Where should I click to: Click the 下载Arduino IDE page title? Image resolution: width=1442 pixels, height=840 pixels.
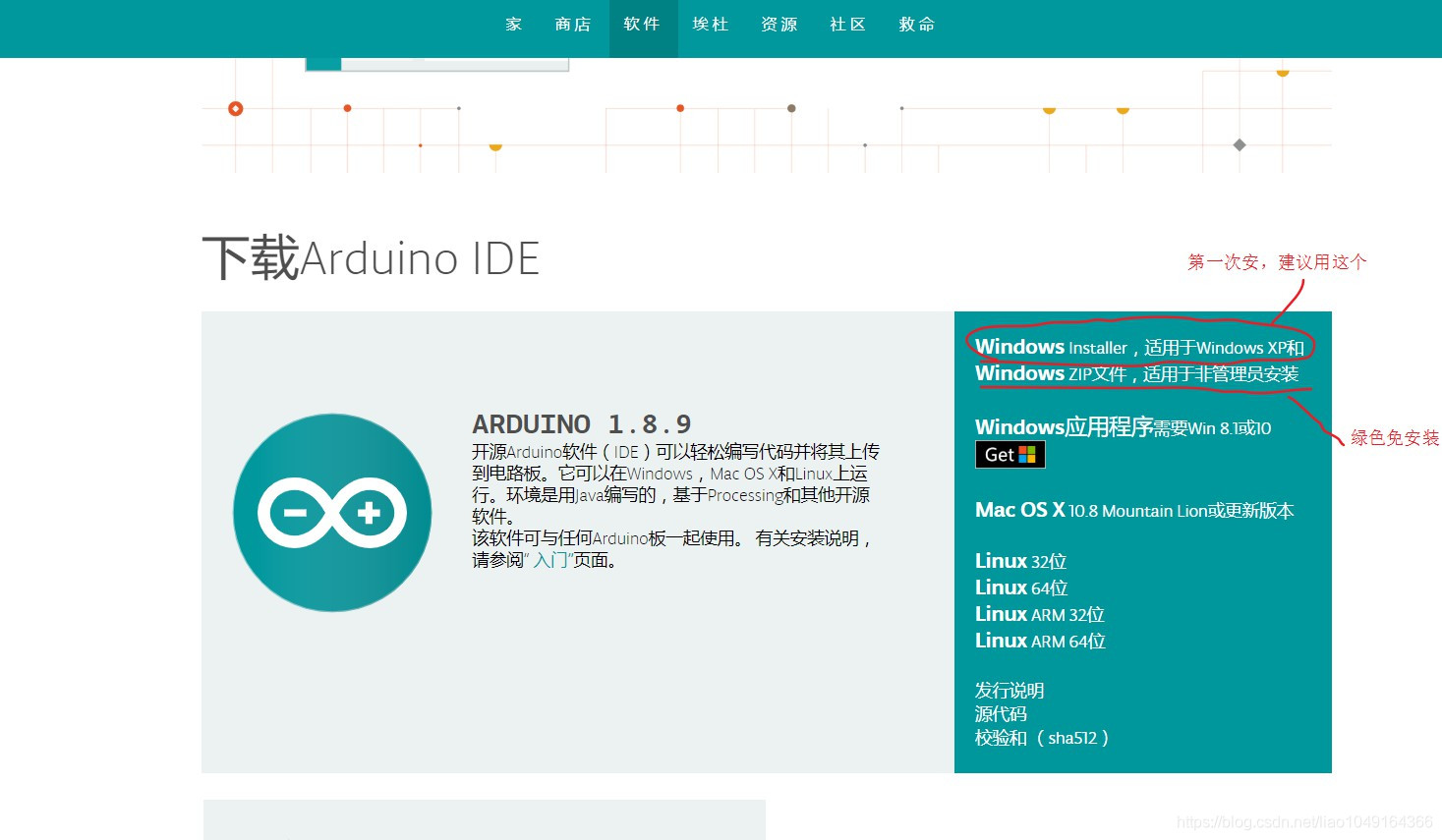pyautogui.click(x=371, y=258)
